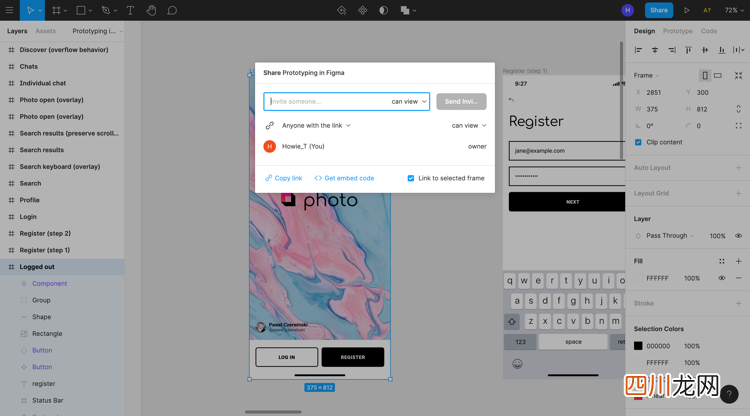Screen dimensions: 750x416
Task: Select portrait frame orientation icon
Action: point(705,76)
